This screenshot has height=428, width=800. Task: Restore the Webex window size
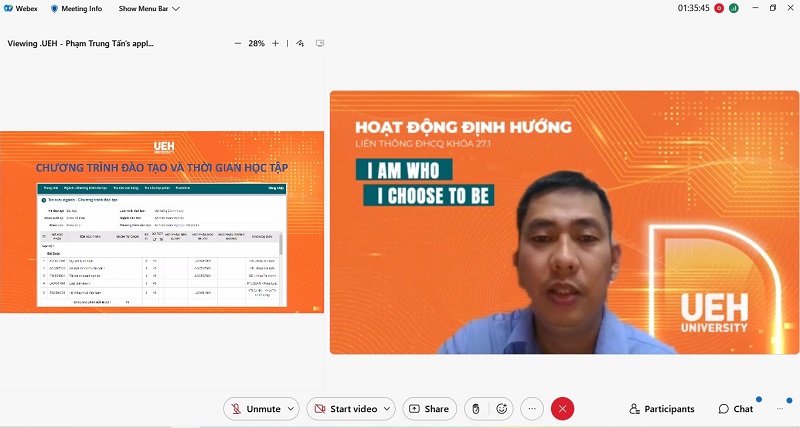pyautogui.click(x=773, y=8)
